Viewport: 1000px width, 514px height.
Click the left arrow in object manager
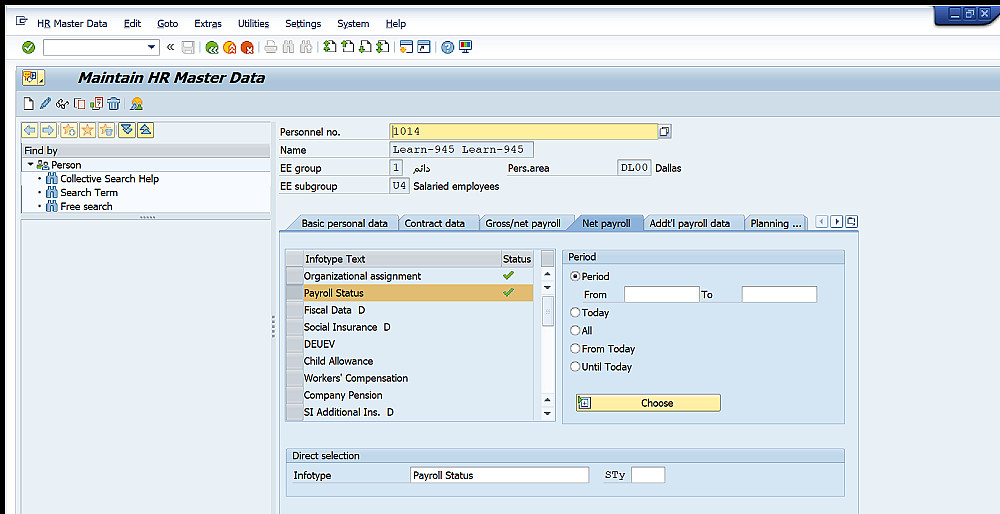29,130
